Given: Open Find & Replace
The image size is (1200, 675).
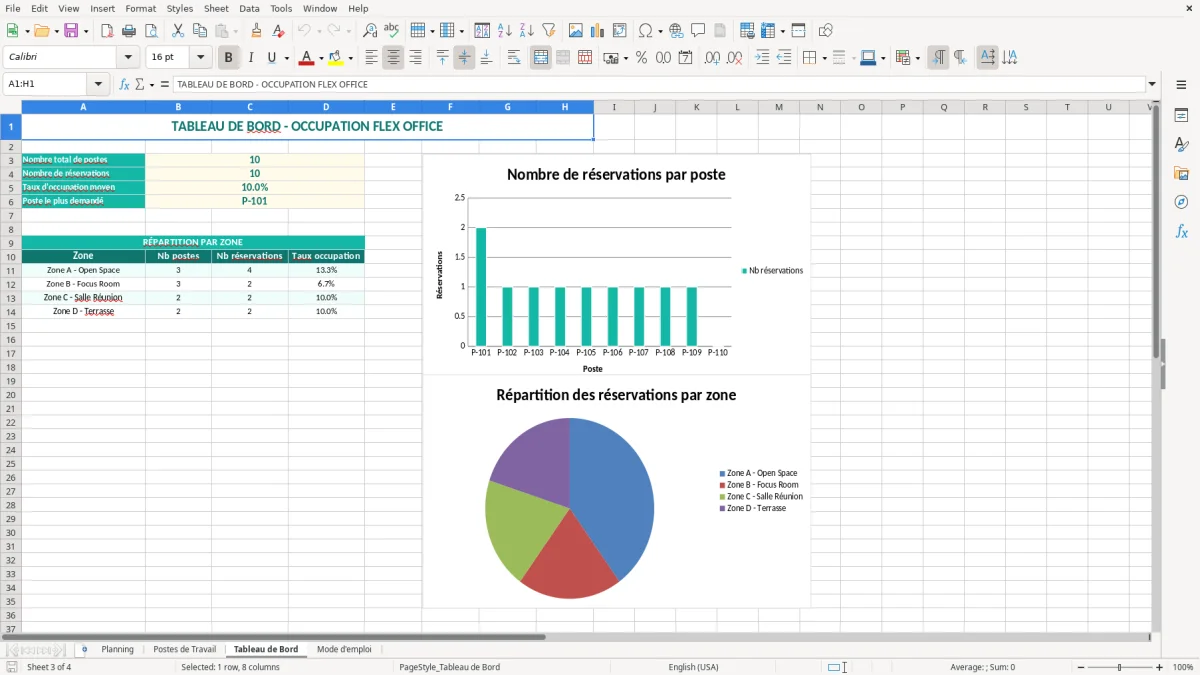Looking at the screenshot, I should 370,31.
